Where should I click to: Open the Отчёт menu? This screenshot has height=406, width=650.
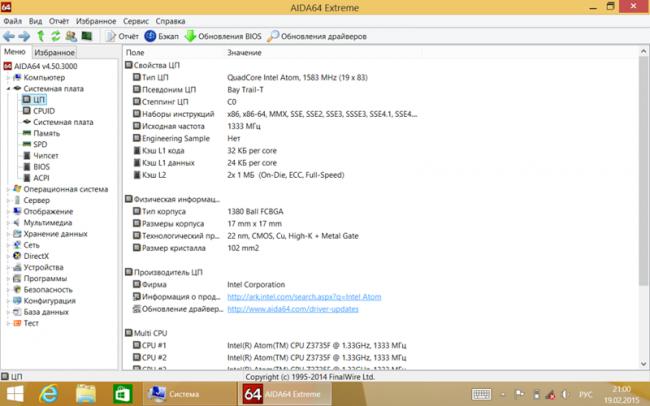pyautogui.click(x=59, y=21)
